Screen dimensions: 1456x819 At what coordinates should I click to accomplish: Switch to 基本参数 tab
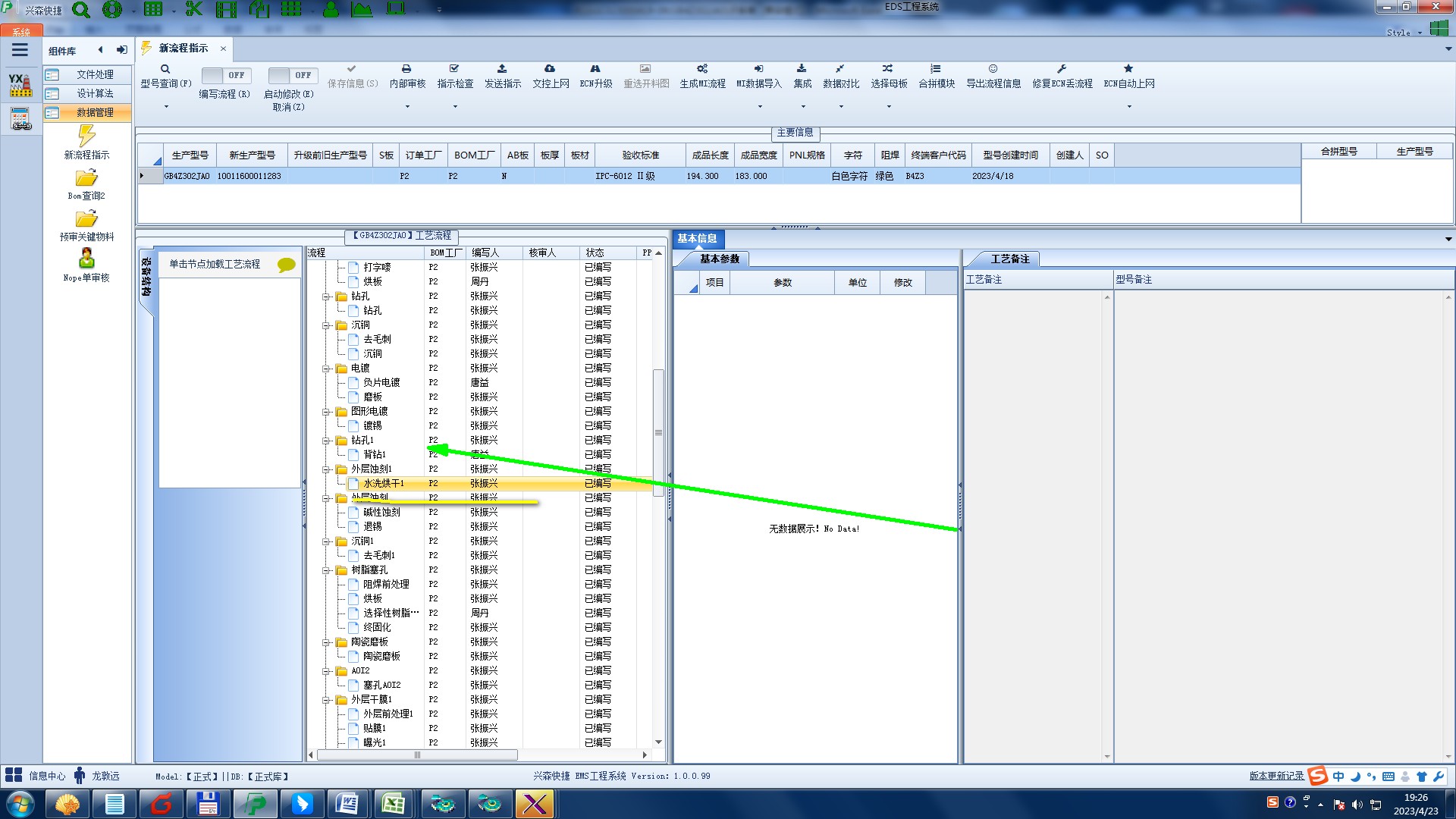tap(719, 259)
